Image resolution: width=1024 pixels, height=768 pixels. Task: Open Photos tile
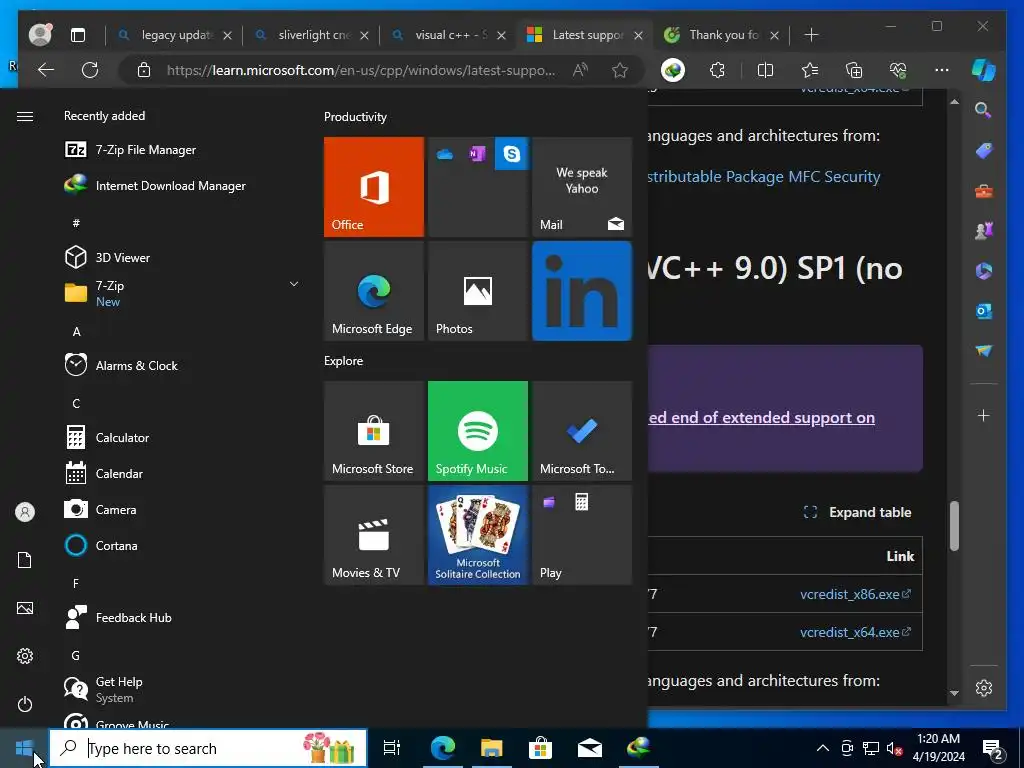(477, 291)
